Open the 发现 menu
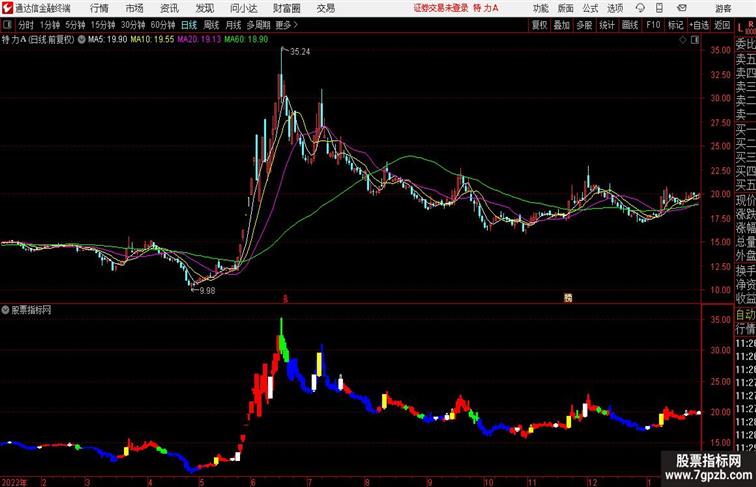Screen dimensions: 756x487 point(204,8)
